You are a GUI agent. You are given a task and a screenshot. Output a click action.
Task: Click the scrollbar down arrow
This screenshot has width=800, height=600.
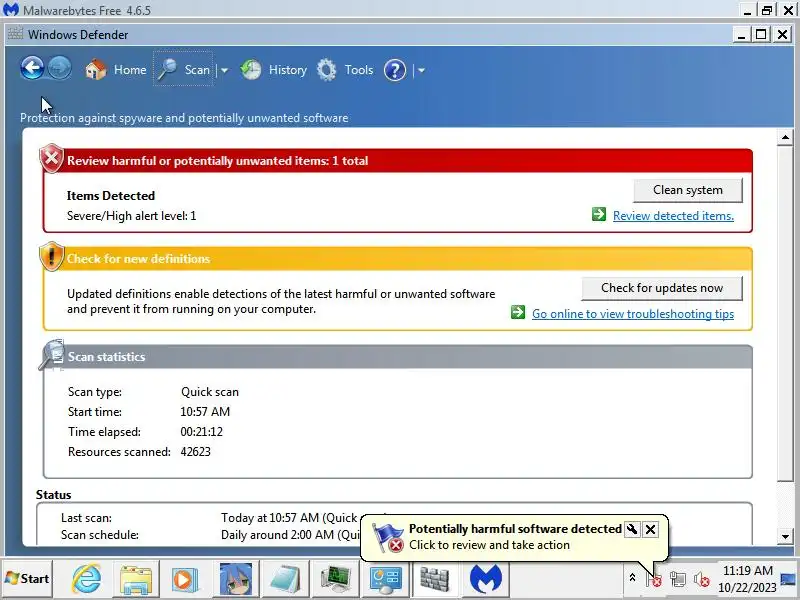pos(785,536)
